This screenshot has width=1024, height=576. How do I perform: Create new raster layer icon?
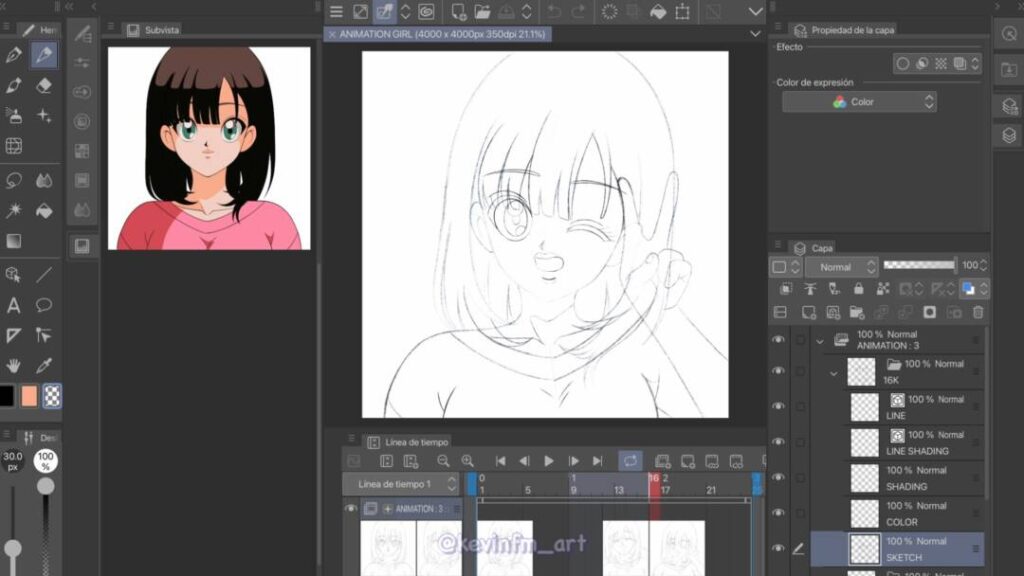808,312
